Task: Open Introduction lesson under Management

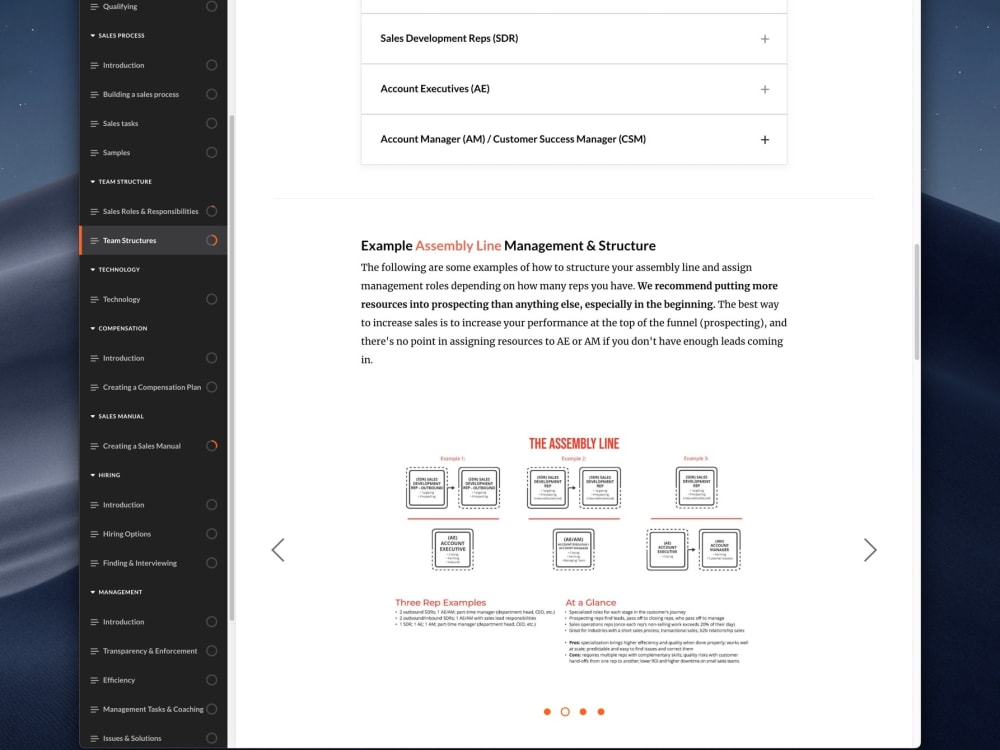Action: [123, 622]
